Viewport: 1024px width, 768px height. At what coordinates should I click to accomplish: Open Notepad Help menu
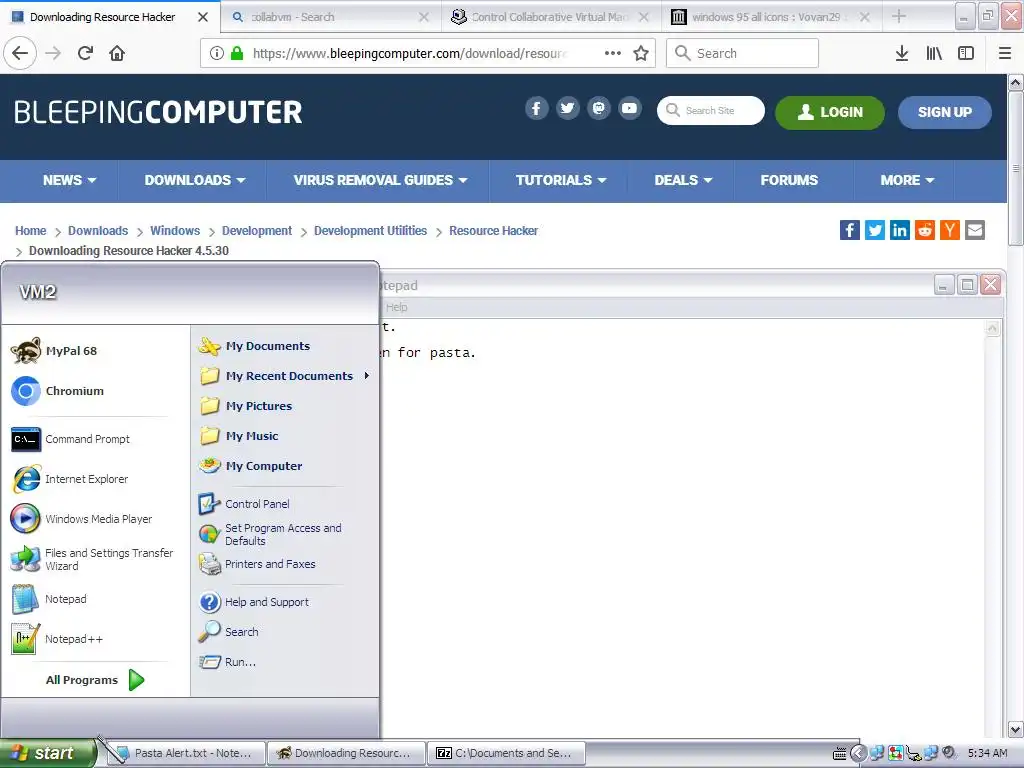click(x=396, y=307)
